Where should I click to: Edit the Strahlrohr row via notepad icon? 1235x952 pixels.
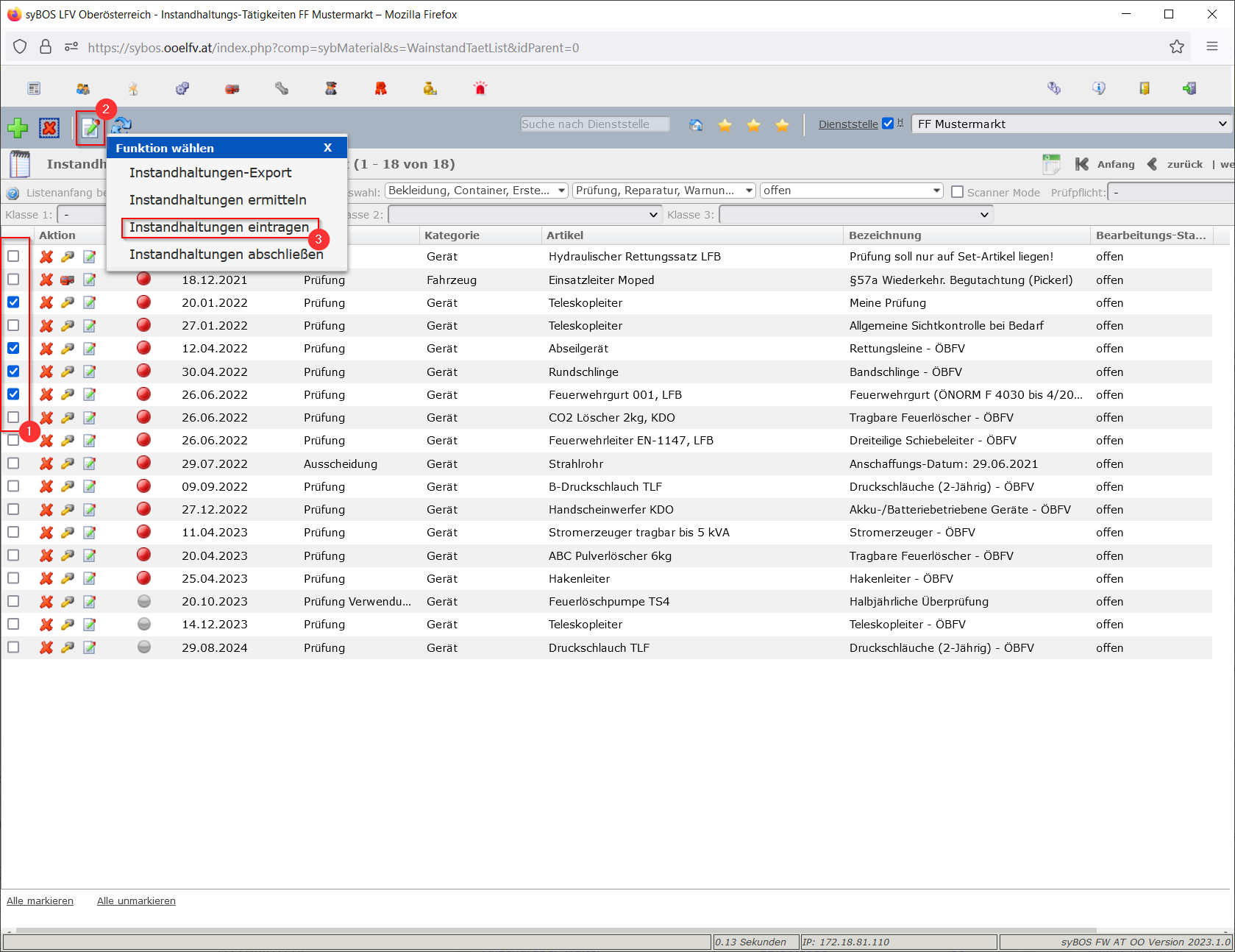pos(90,463)
